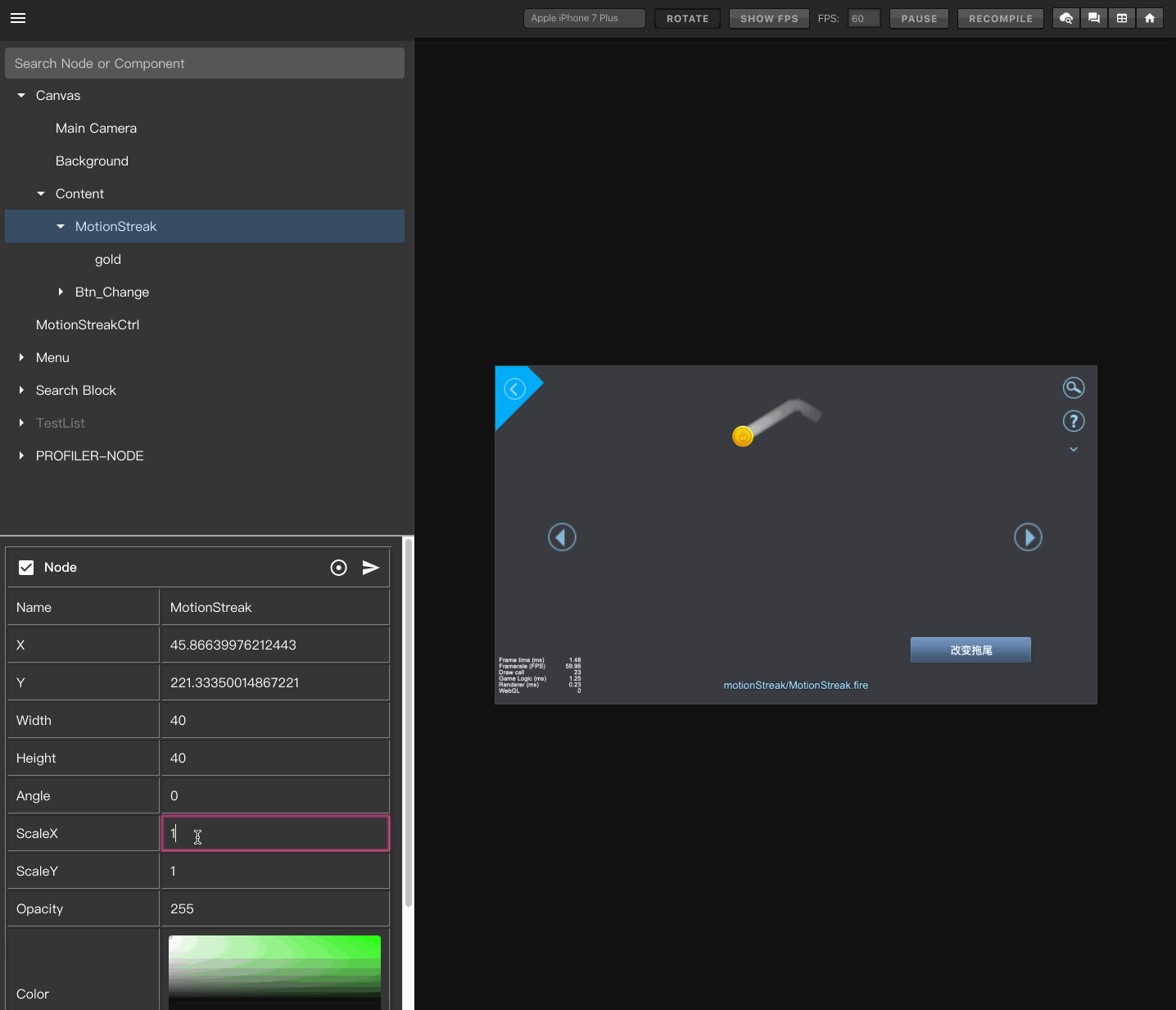Collapse the MotionStreak tree node arrow
The height and width of the screenshot is (1010, 1176).
coord(61,227)
